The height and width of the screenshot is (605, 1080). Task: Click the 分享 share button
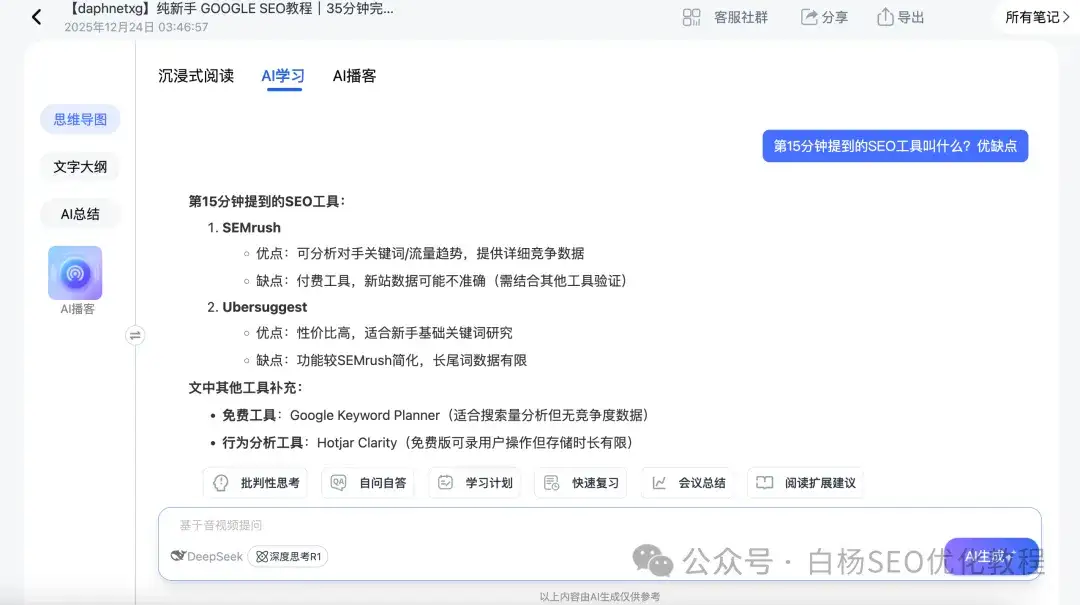coord(824,17)
